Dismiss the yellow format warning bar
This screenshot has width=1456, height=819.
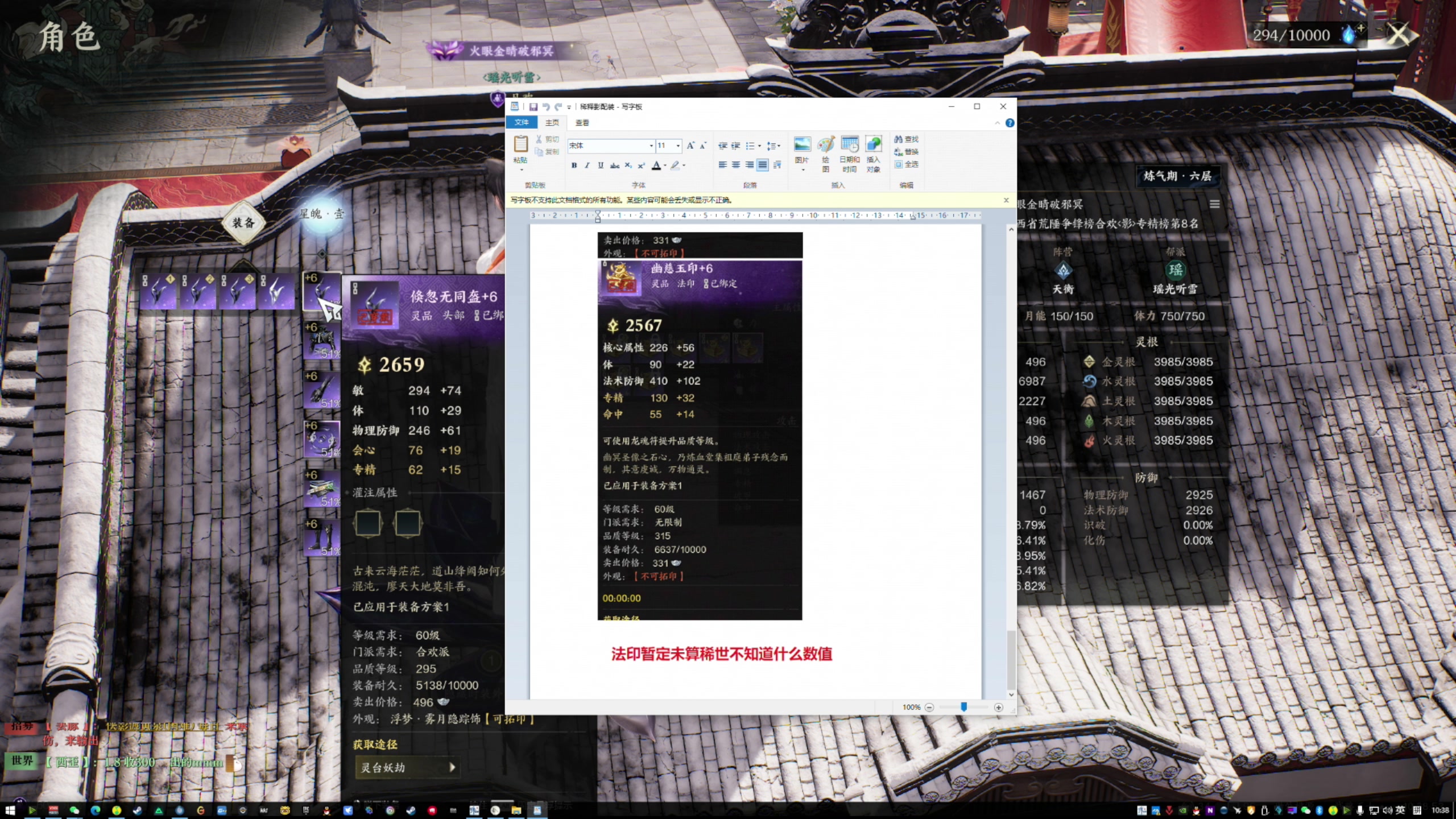pyautogui.click(x=1006, y=200)
